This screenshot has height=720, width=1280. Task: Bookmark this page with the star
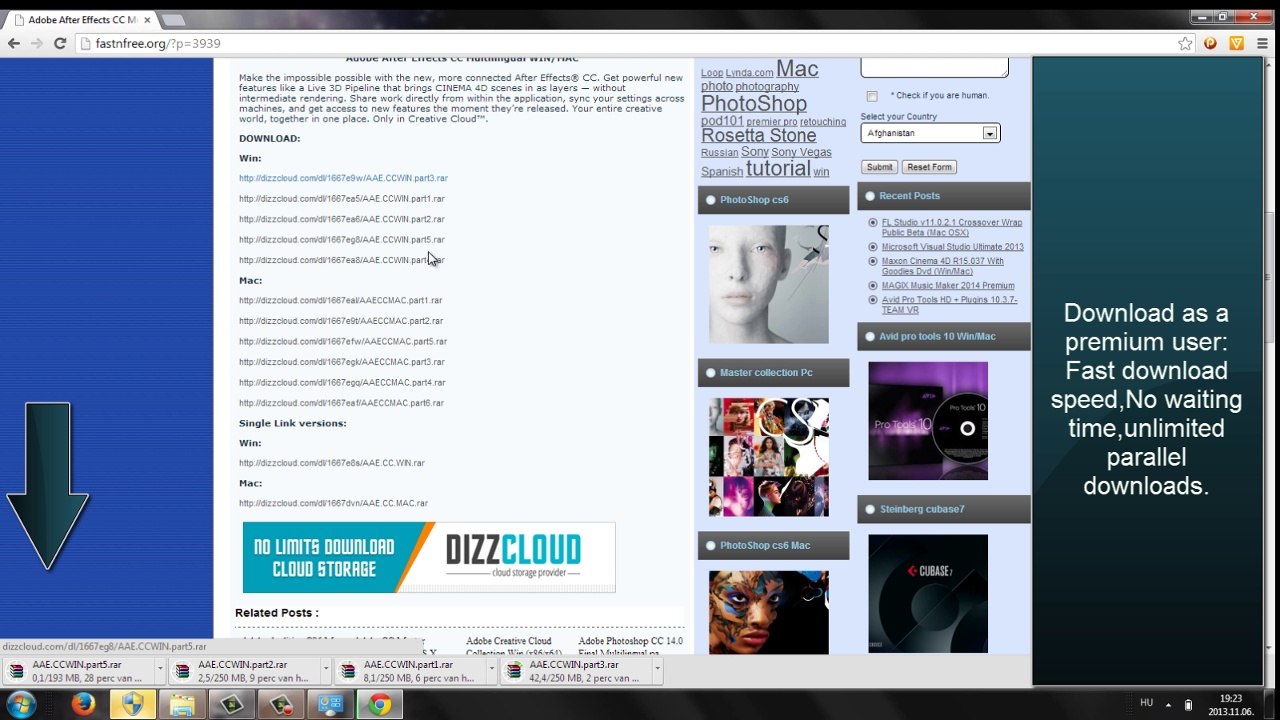point(1185,43)
